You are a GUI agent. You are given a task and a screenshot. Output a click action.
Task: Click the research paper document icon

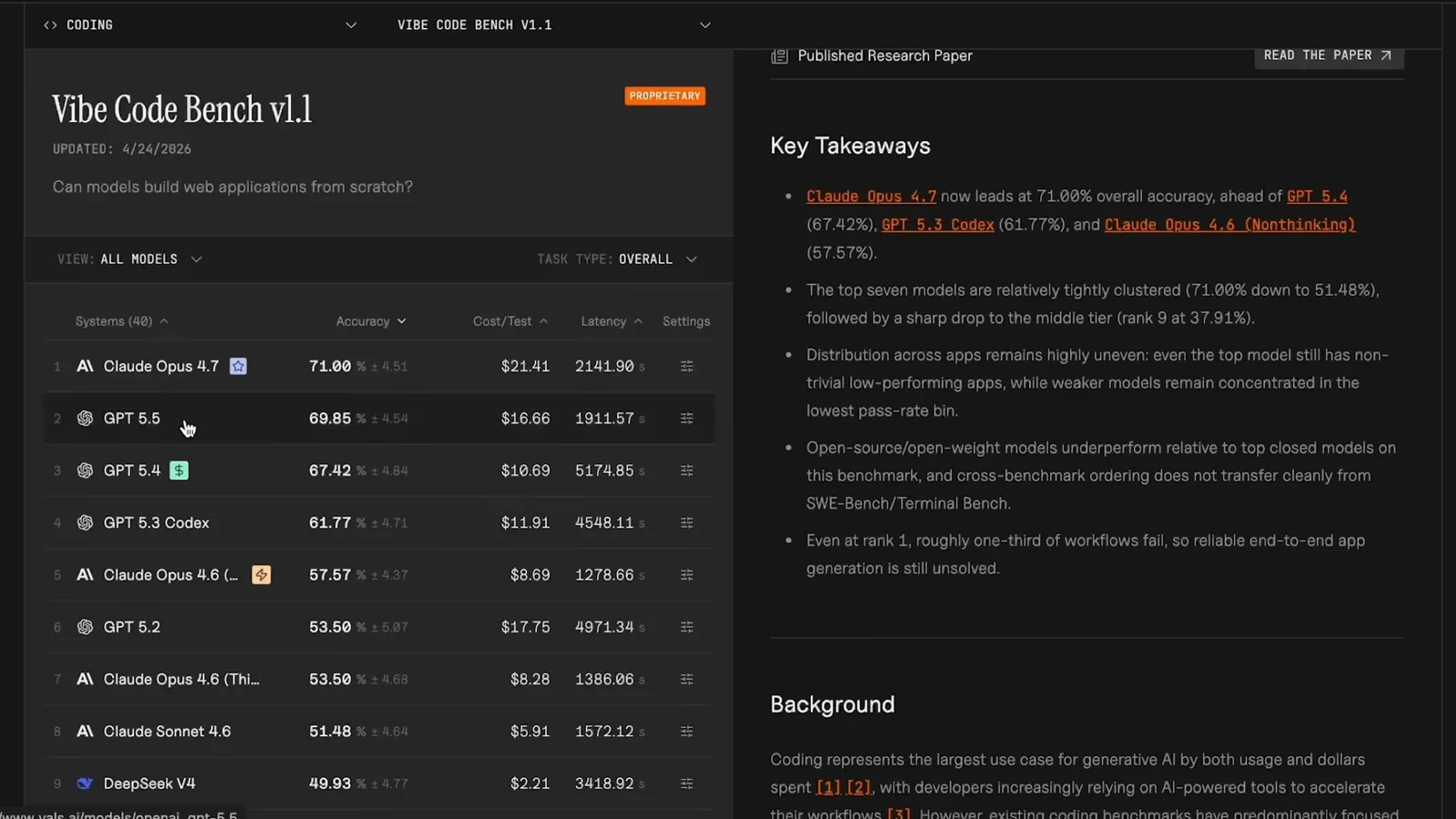point(780,56)
